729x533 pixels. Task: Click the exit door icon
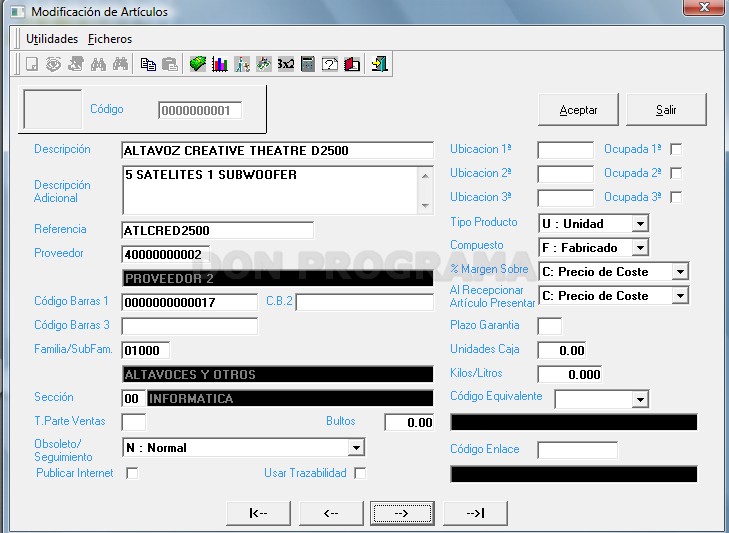[379, 64]
